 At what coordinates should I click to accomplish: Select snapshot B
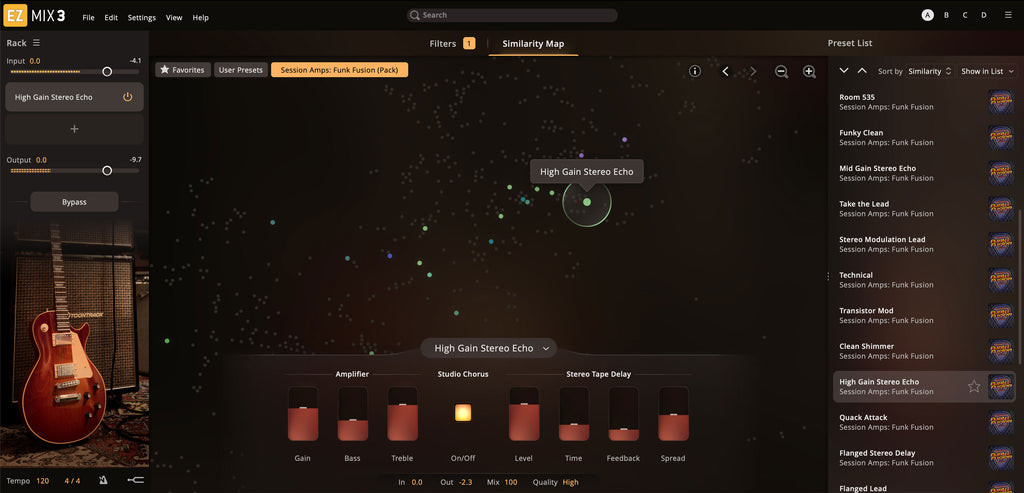click(946, 15)
